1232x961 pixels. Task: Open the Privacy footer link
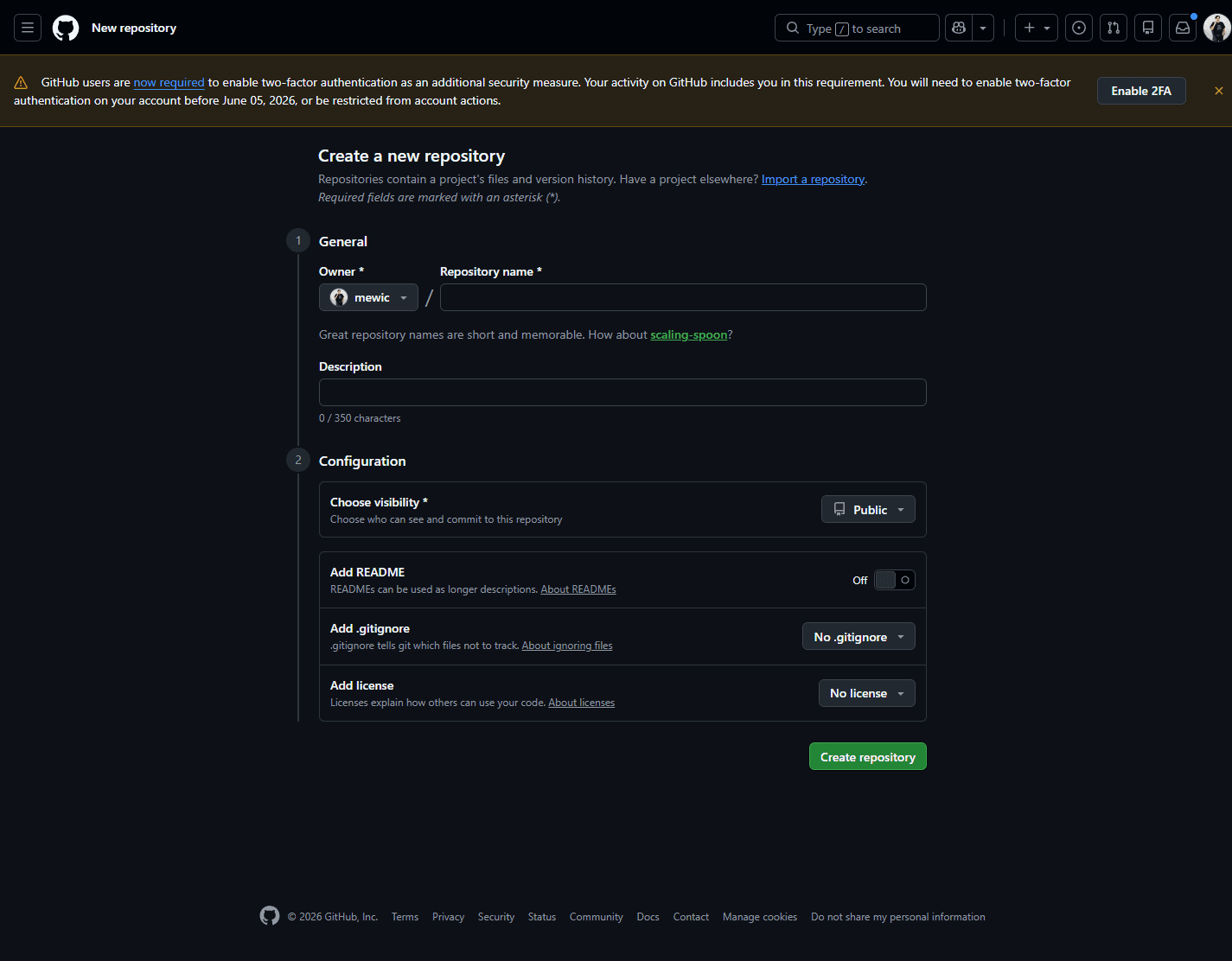(x=448, y=917)
